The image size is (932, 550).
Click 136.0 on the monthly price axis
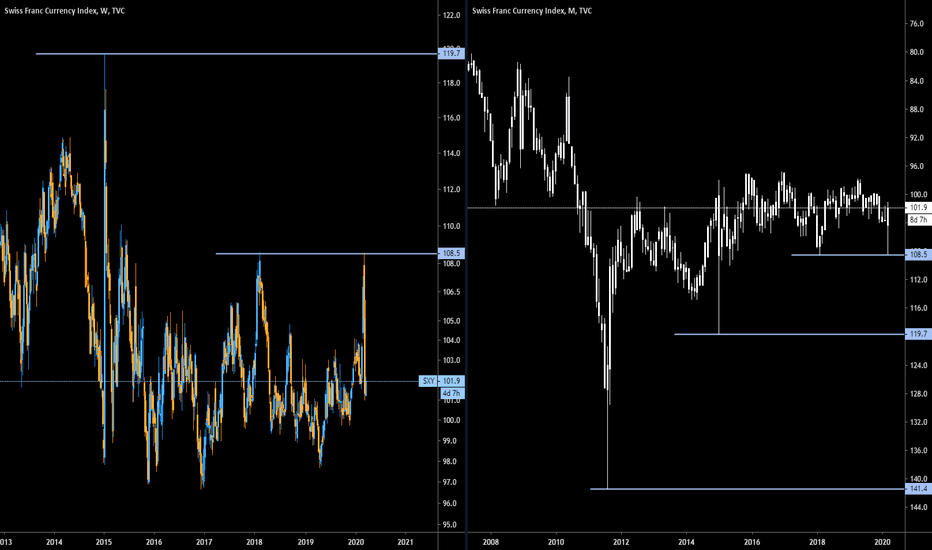click(x=918, y=451)
